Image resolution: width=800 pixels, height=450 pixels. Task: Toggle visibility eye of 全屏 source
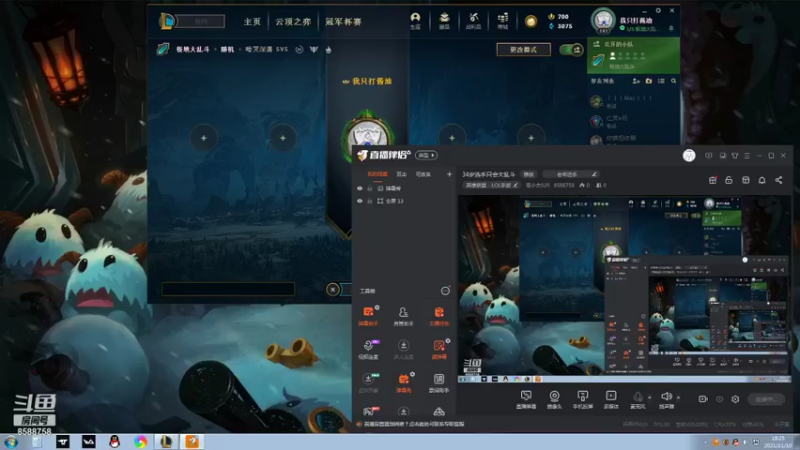click(360, 201)
